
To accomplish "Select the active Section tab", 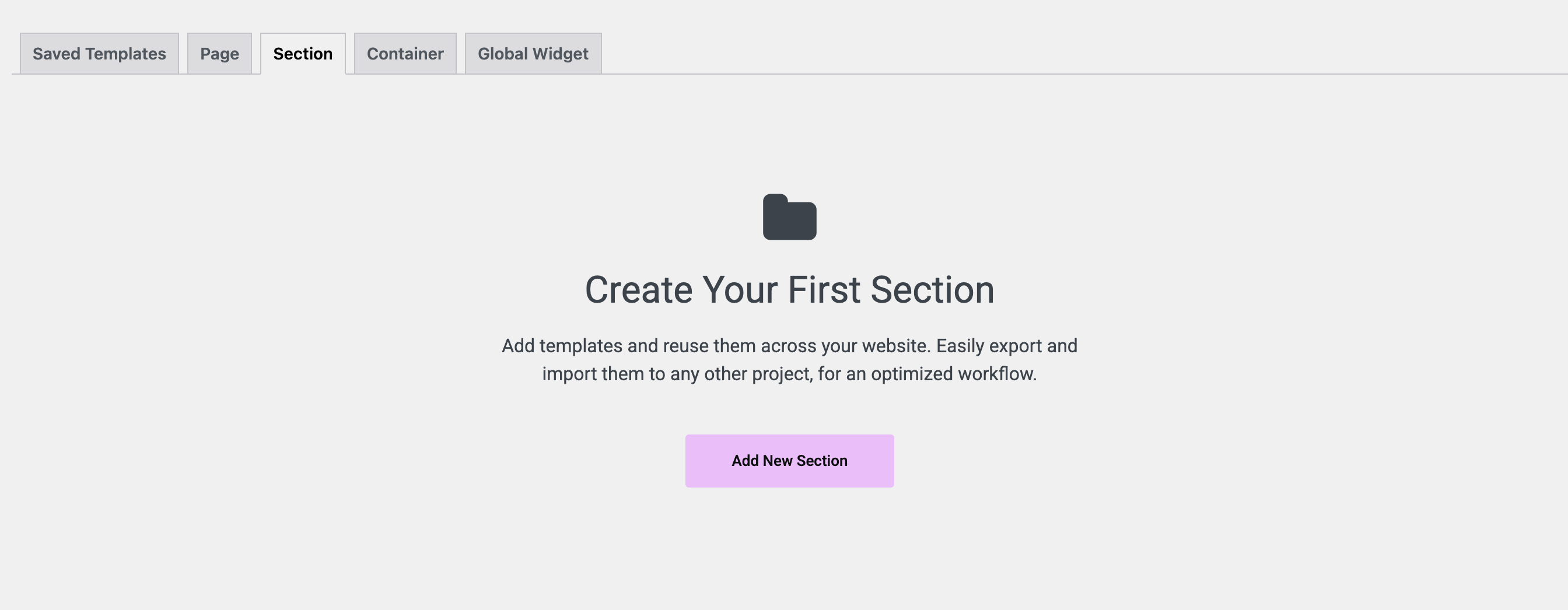I will pos(303,54).
